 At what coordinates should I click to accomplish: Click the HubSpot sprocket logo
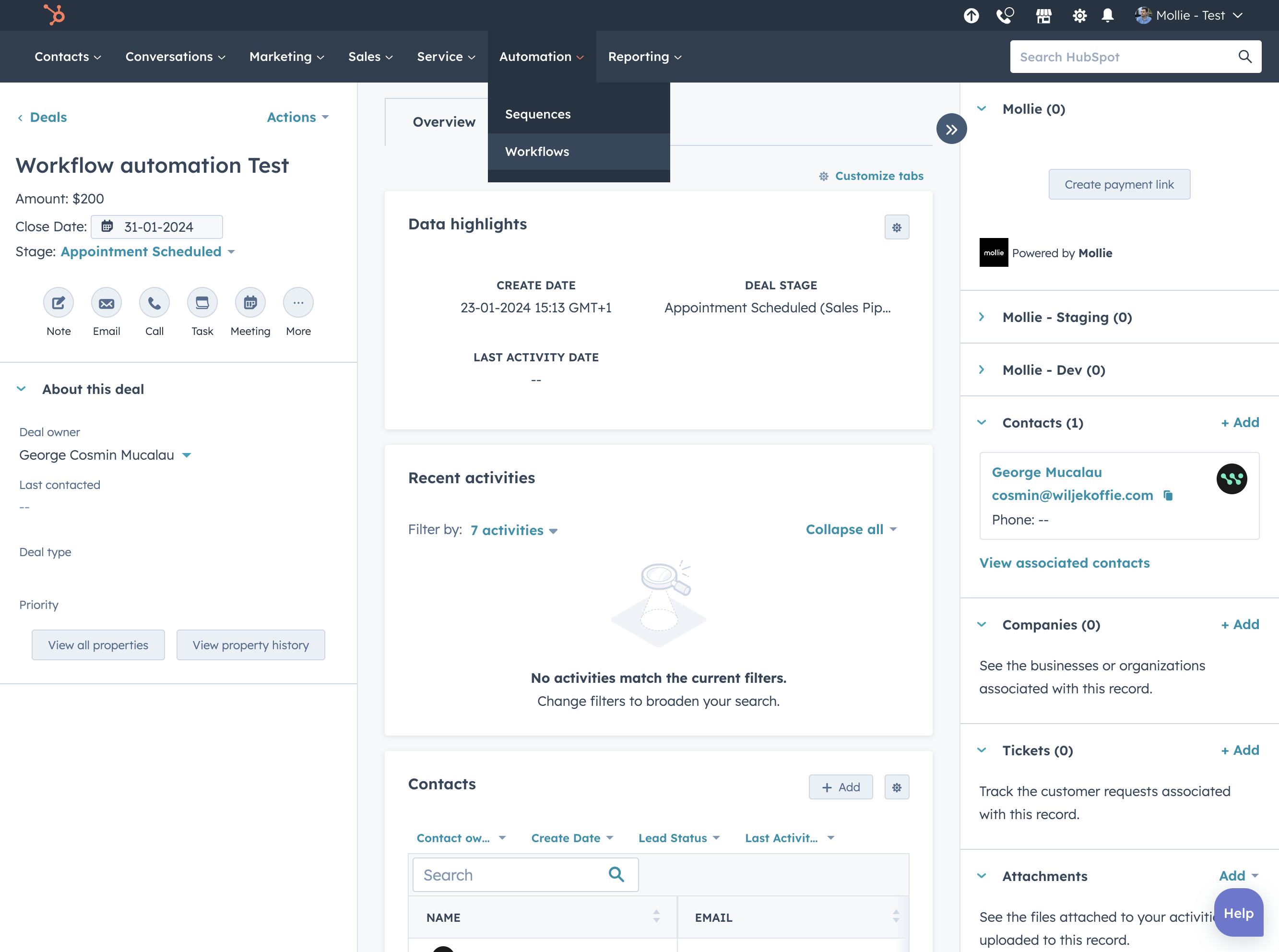tap(54, 14)
